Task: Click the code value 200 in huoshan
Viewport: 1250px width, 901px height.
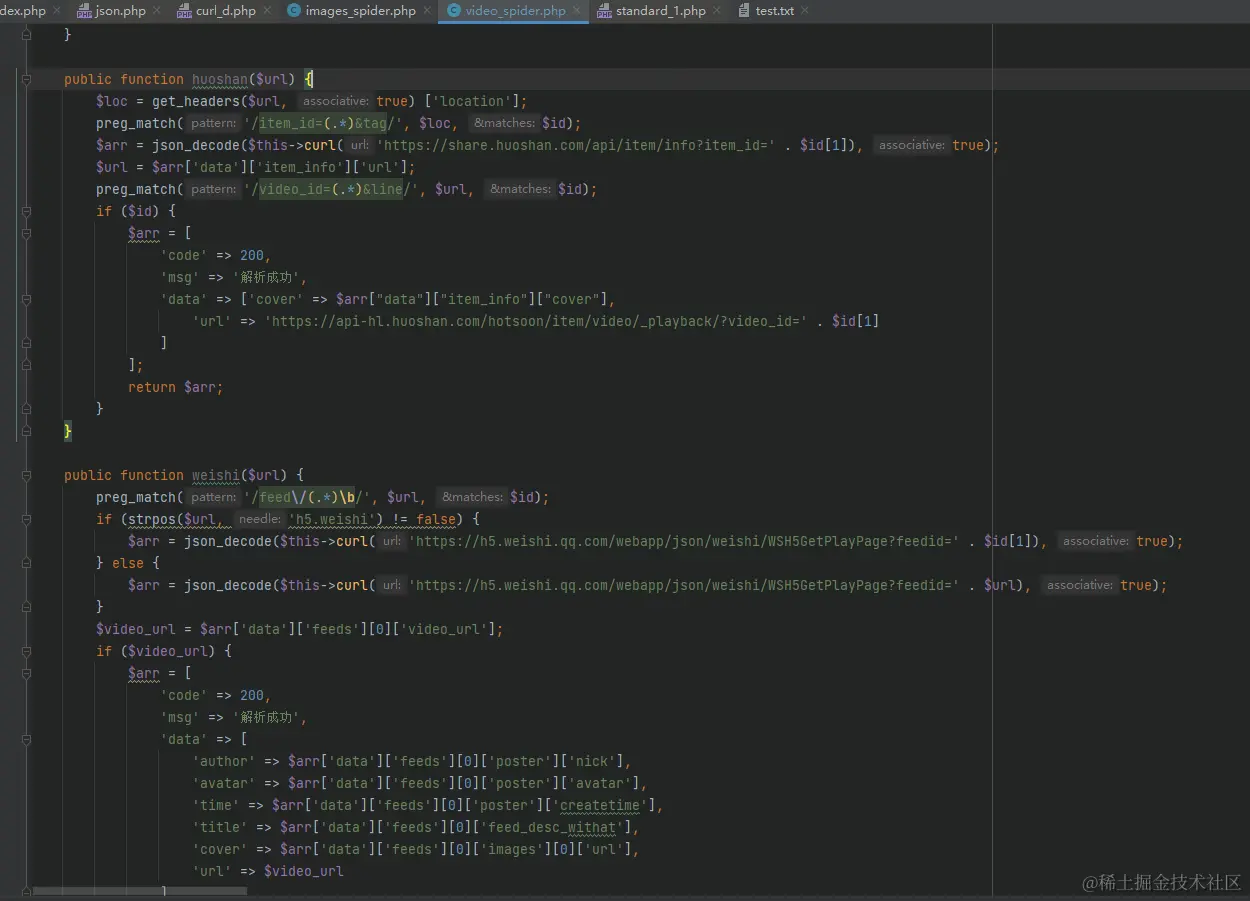Action: [x=252, y=255]
